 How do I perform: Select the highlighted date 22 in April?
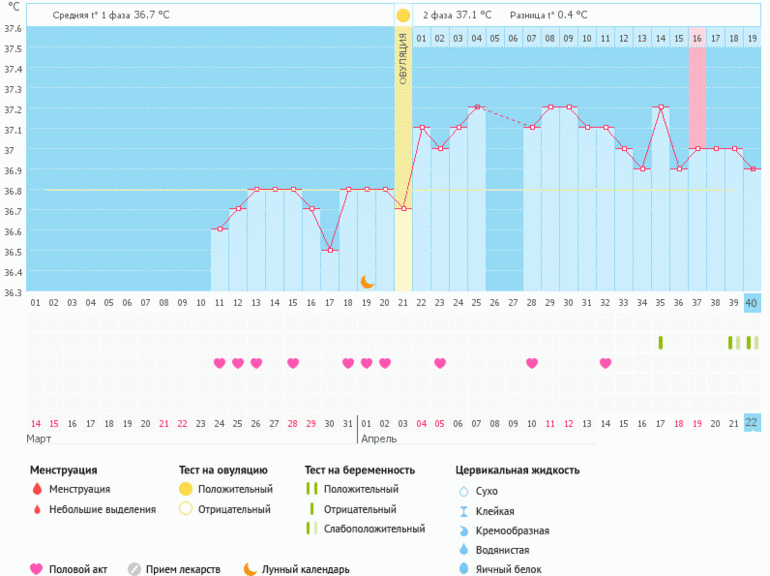(752, 423)
